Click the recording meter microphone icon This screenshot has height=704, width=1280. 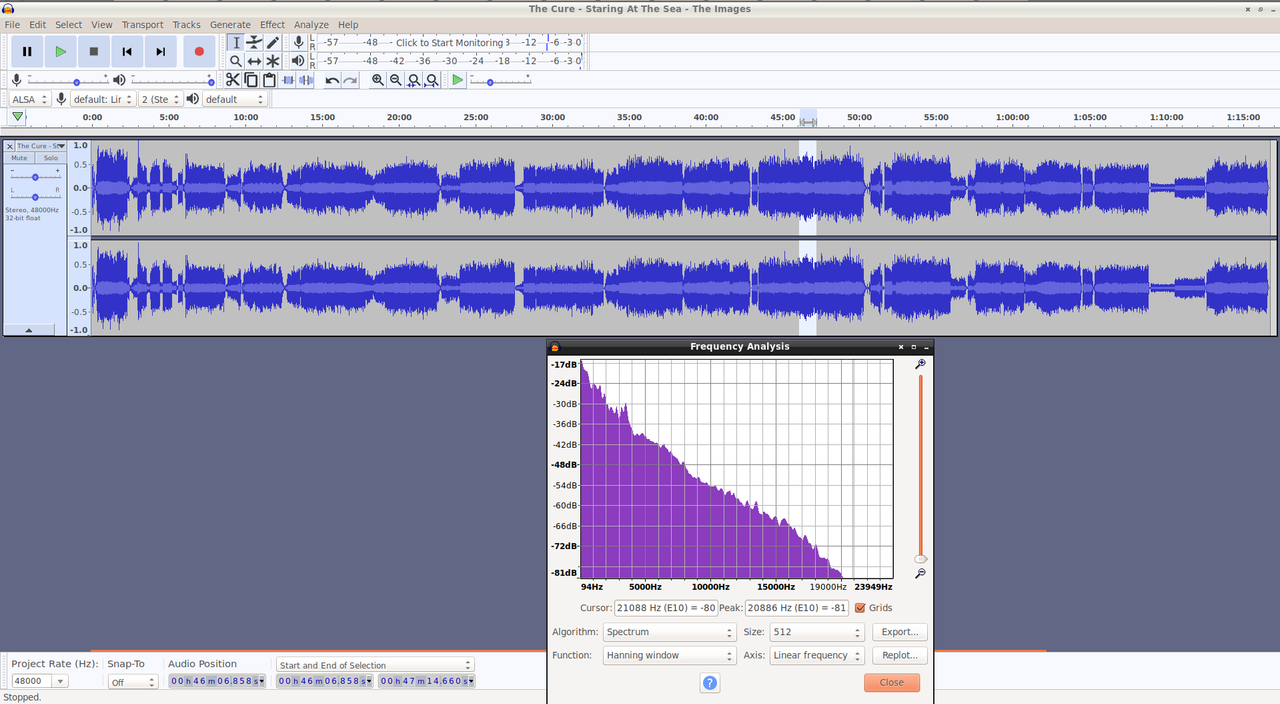(298, 42)
